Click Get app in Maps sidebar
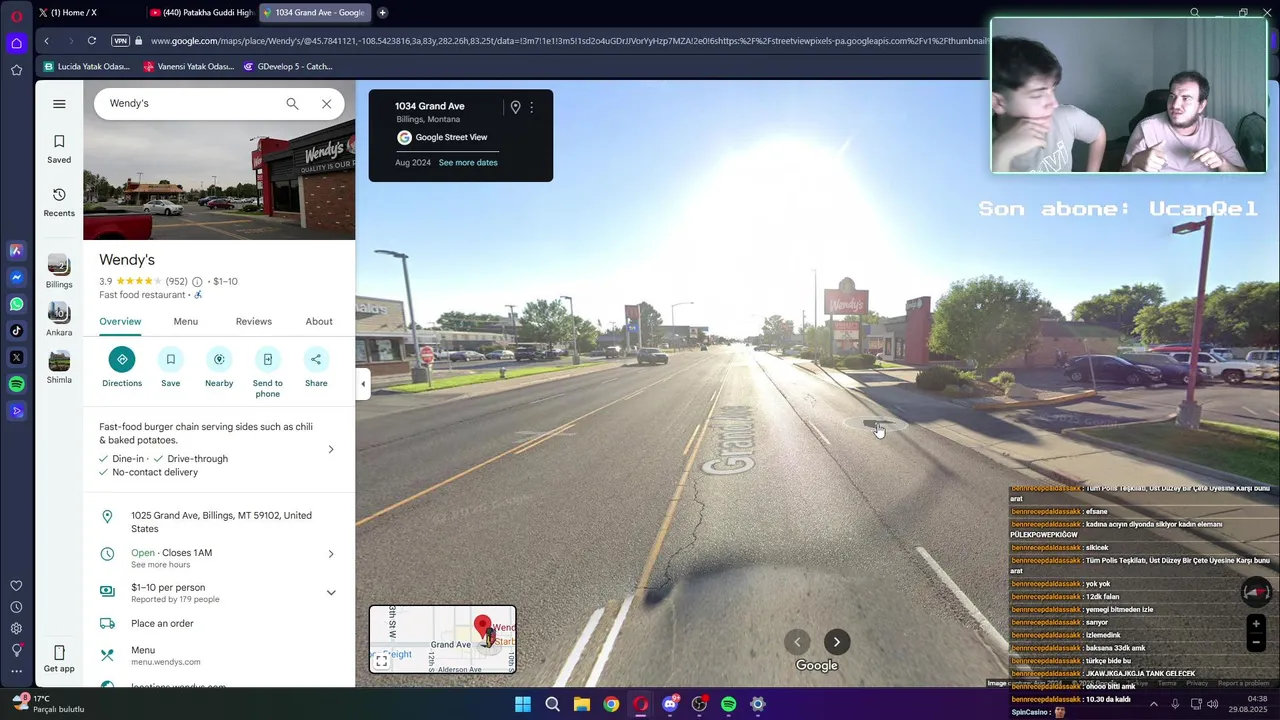 click(x=59, y=659)
